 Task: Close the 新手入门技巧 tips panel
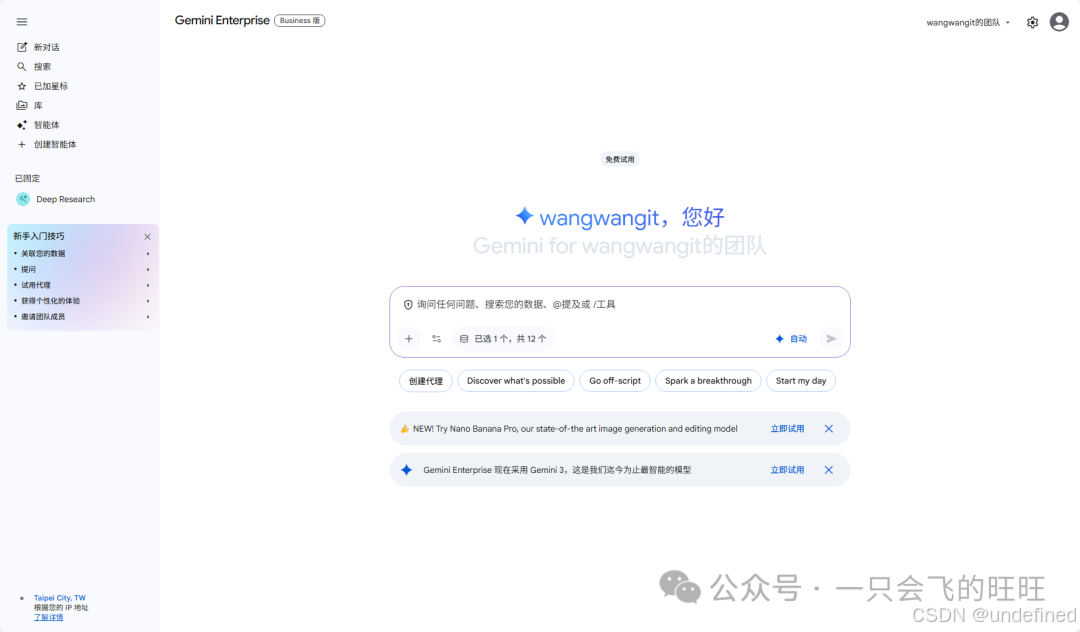(x=147, y=237)
